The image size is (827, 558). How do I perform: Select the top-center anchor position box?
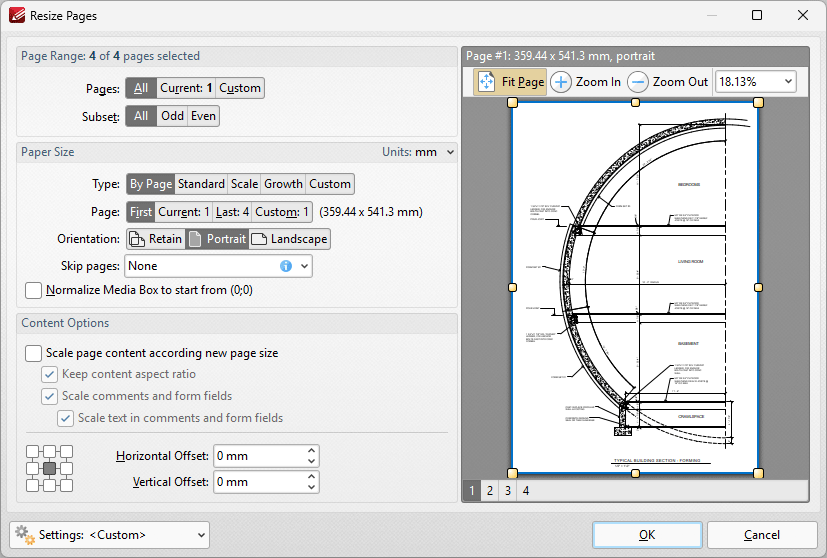50,451
